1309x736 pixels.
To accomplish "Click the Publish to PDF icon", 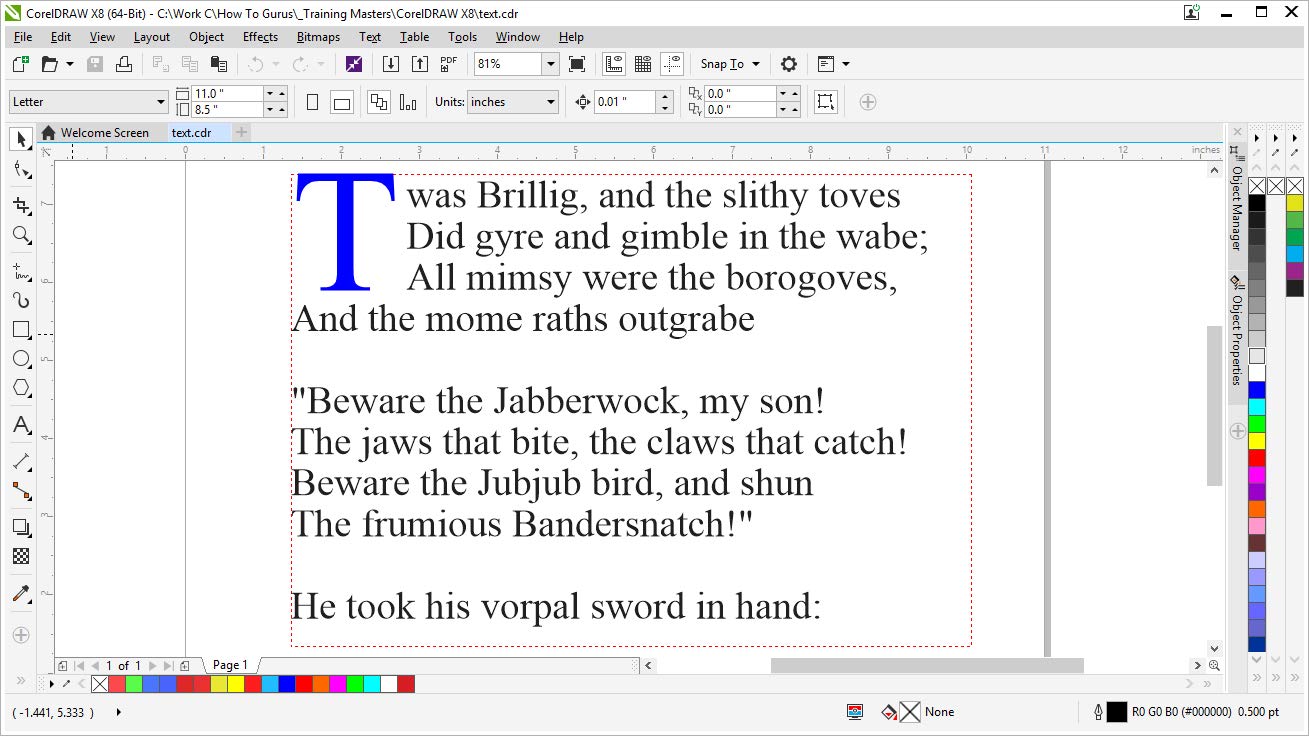I will click(449, 64).
